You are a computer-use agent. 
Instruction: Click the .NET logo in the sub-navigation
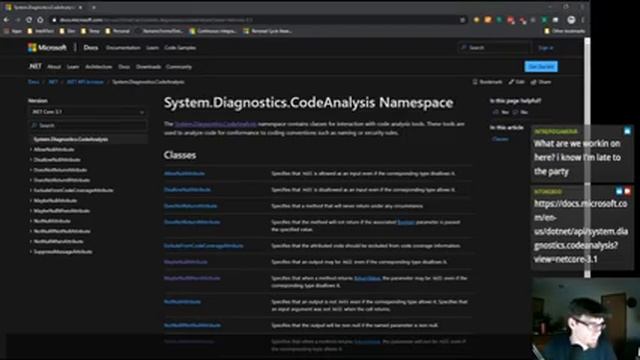35,67
